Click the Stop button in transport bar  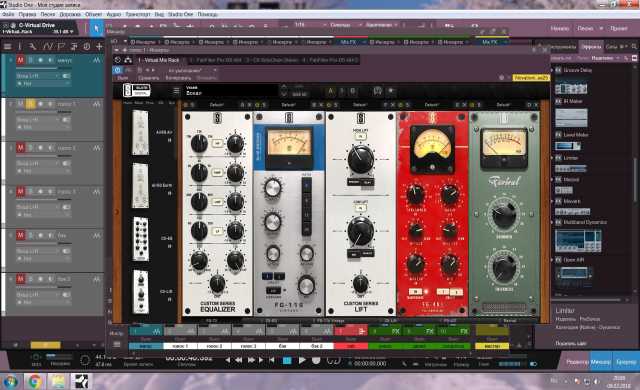pos(287,360)
